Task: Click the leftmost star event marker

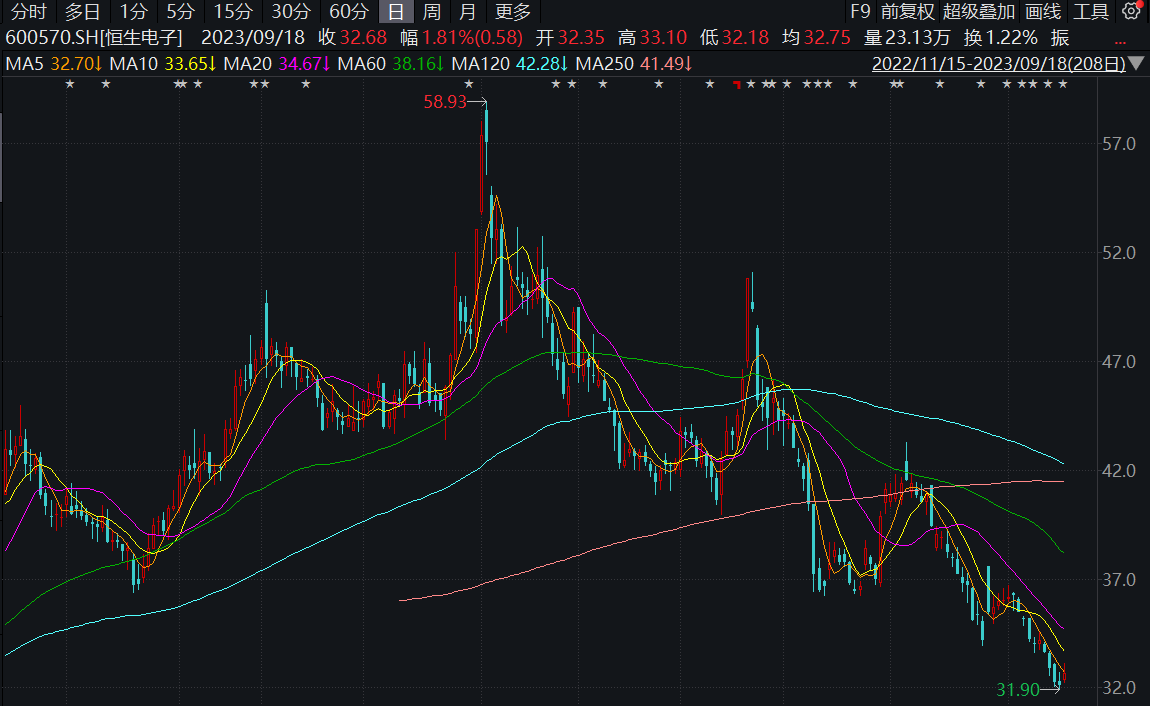Action: pos(70,84)
